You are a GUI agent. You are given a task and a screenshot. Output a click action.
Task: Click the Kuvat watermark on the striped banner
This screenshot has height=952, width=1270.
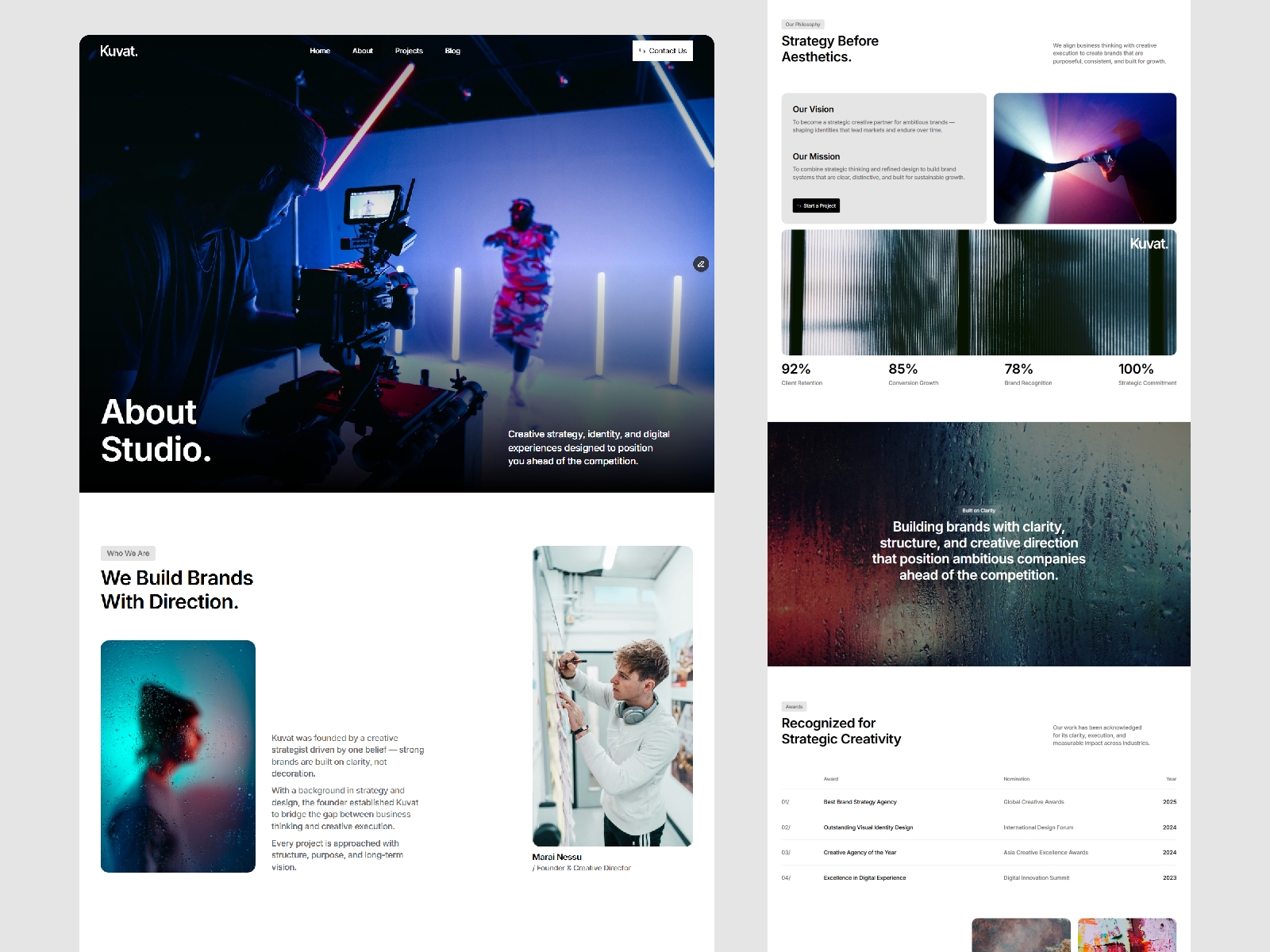tap(1149, 244)
